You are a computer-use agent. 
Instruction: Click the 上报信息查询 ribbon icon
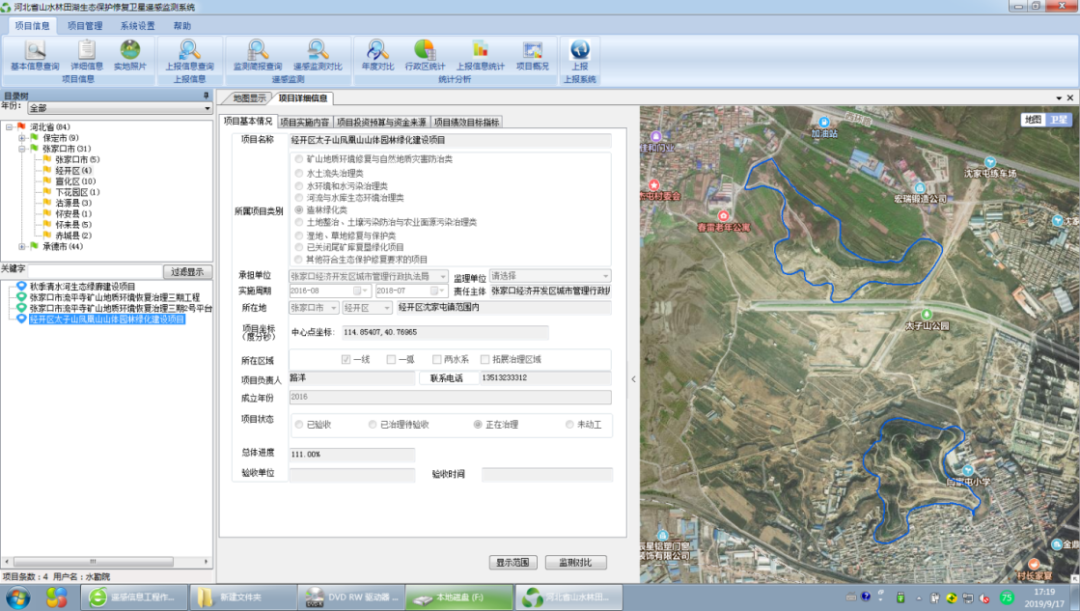click(189, 55)
